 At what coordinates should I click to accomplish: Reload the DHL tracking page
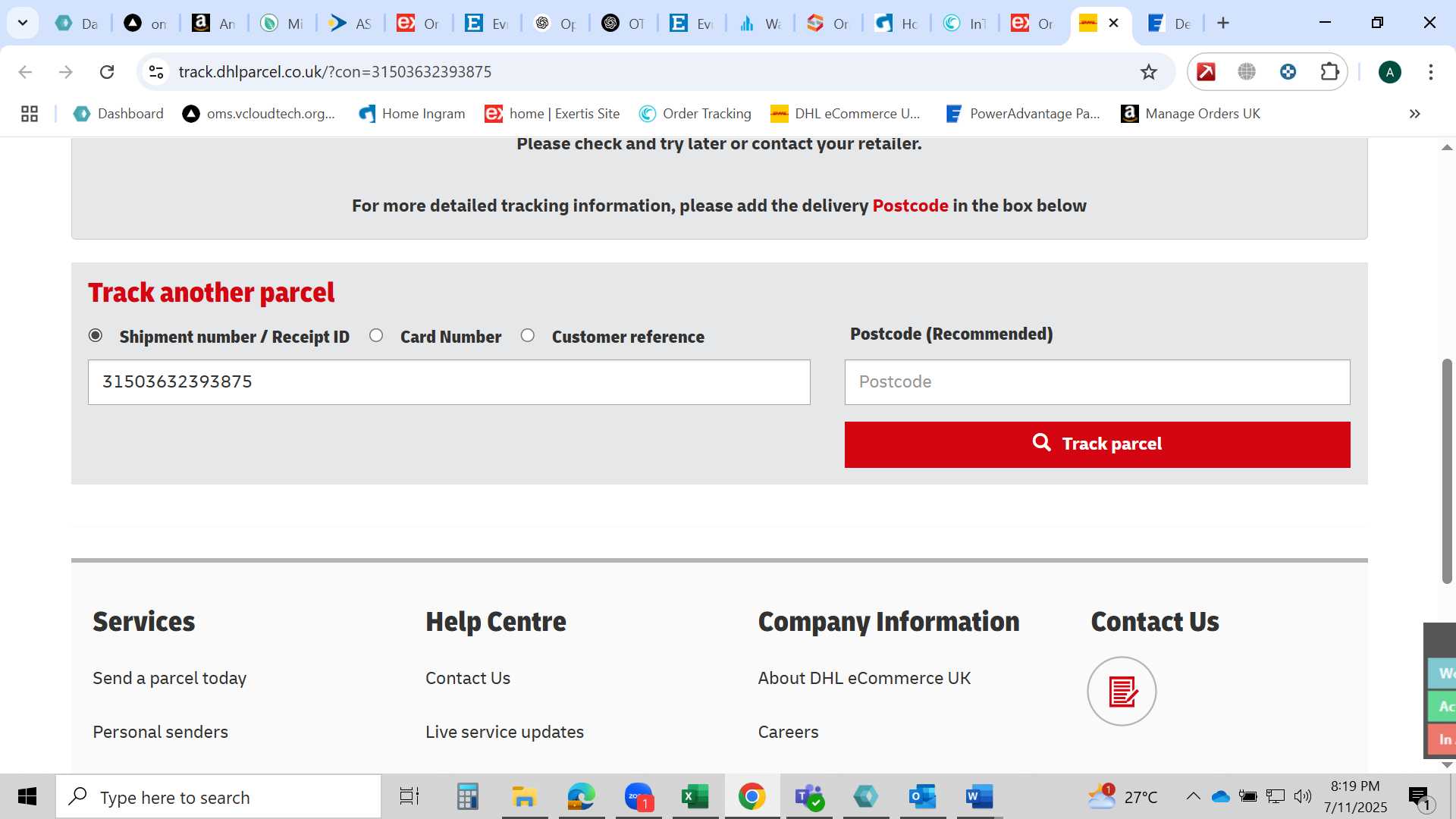click(x=107, y=72)
